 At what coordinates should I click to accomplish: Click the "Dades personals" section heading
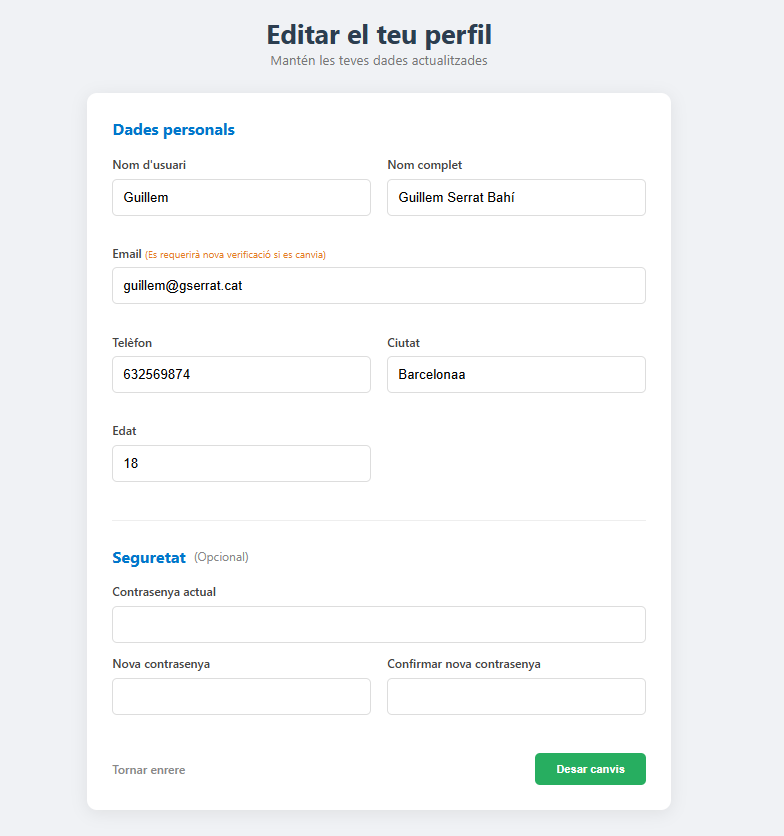point(174,130)
